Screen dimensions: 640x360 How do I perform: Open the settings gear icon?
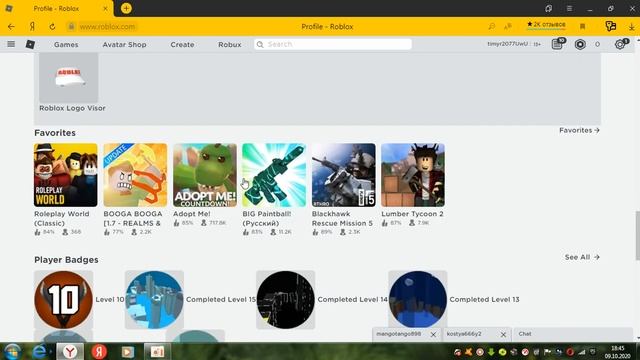(620, 44)
